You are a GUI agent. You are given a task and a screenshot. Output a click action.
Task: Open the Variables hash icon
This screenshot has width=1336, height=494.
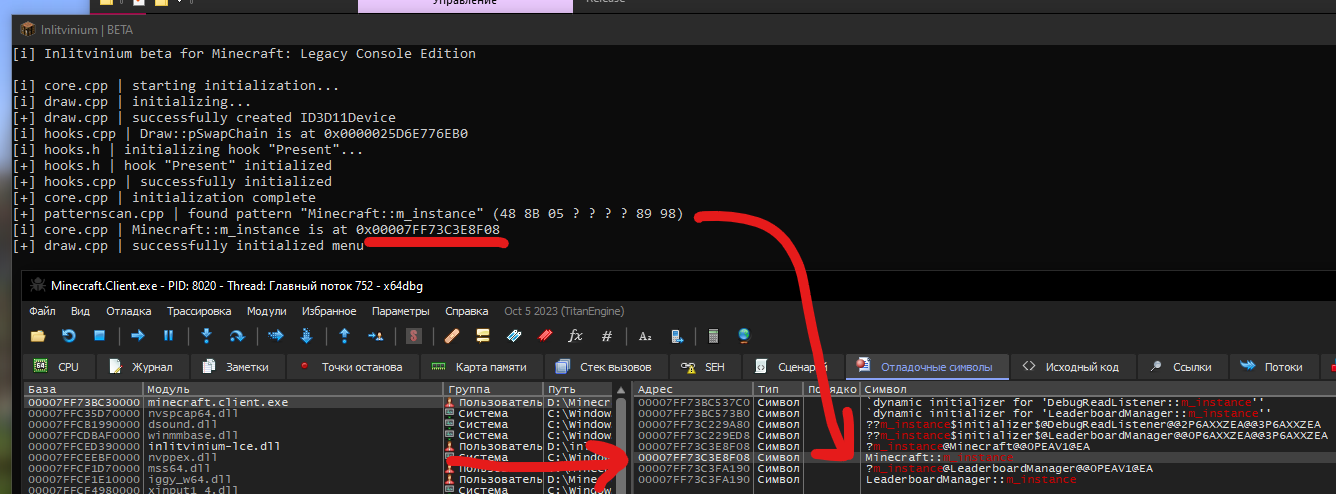[x=606, y=336]
